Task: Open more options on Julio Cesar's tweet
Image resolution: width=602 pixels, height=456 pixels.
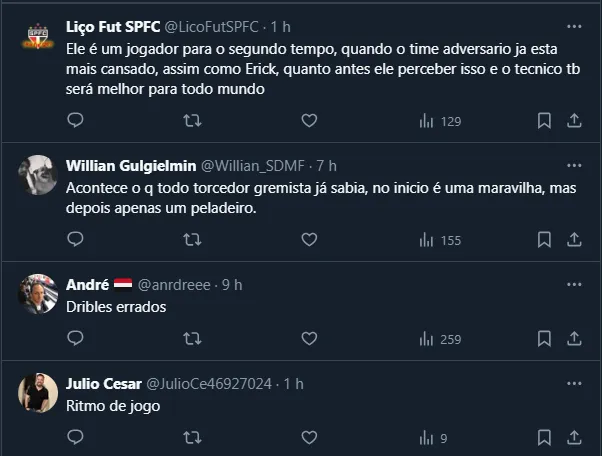Action: tap(575, 384)
